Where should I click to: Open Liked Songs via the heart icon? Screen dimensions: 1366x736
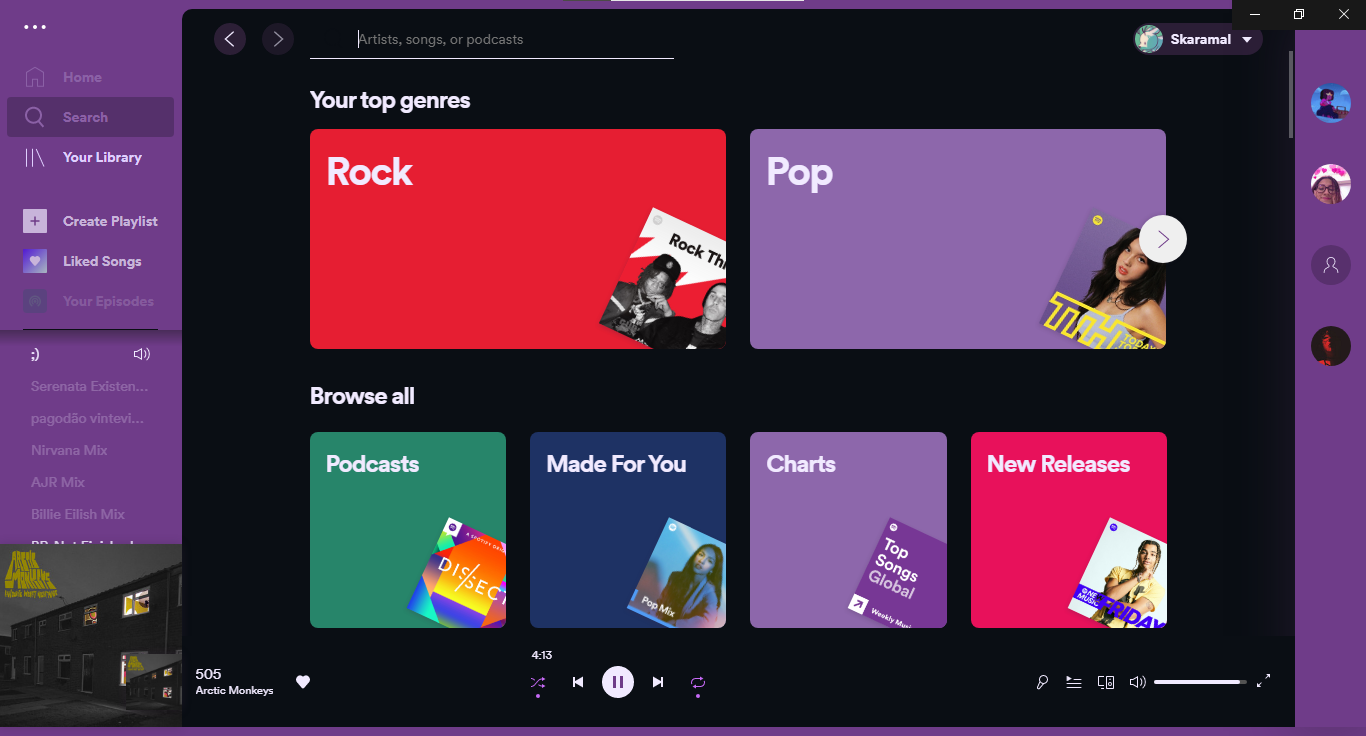click(x=35, y=261)
